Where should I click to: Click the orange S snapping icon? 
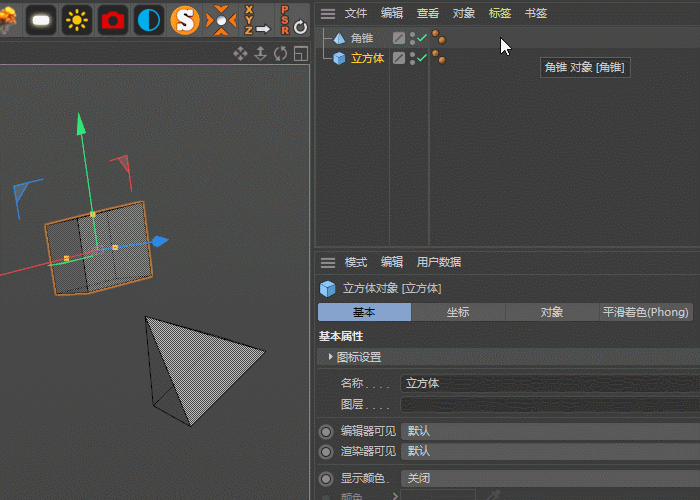[x=185, y=20]
